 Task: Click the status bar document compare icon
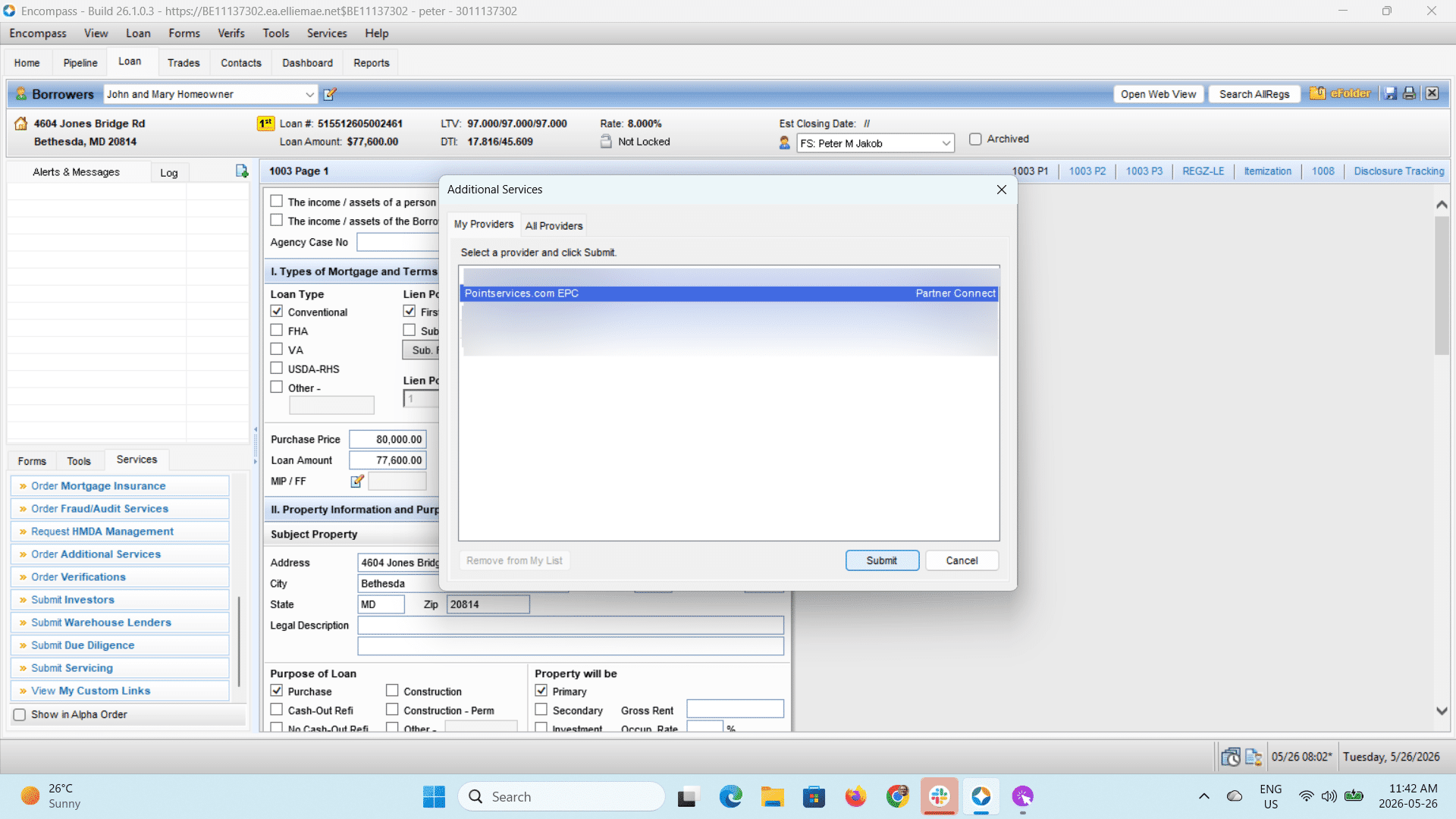click(x=1253, y=757)
